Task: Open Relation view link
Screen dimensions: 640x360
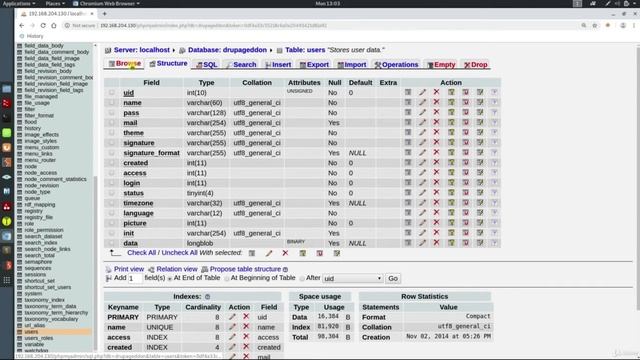Action: tap(177, 269)
